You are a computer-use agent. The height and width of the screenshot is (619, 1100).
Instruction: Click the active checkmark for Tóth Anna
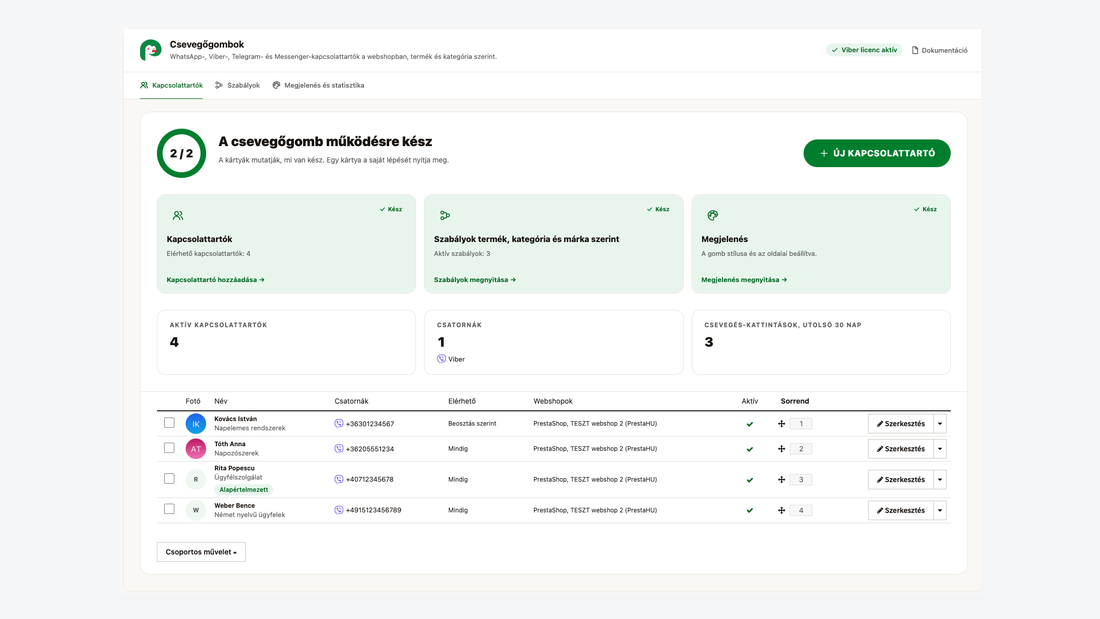pos(750,449)
